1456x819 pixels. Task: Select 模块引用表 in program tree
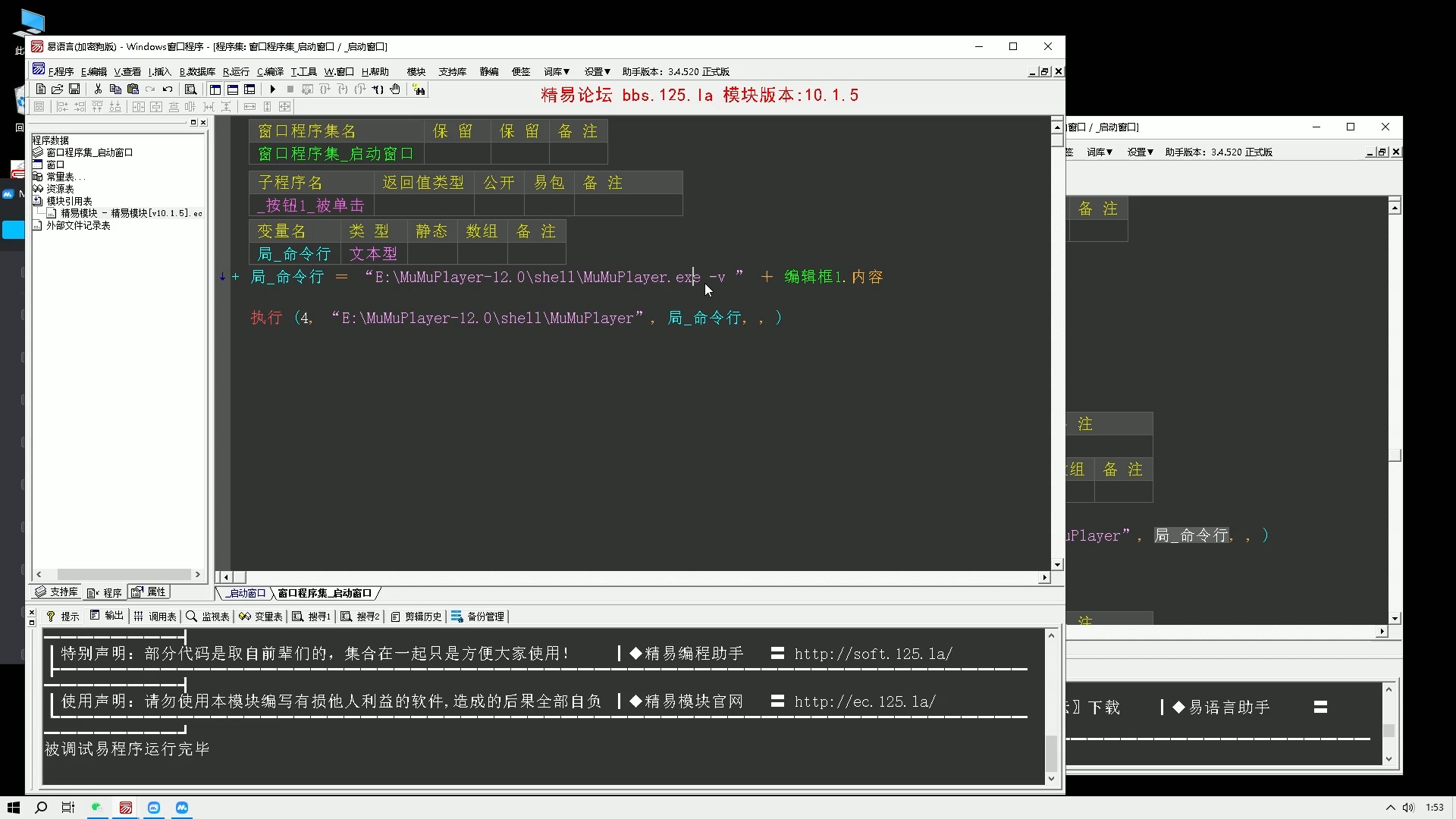[69, 201]
